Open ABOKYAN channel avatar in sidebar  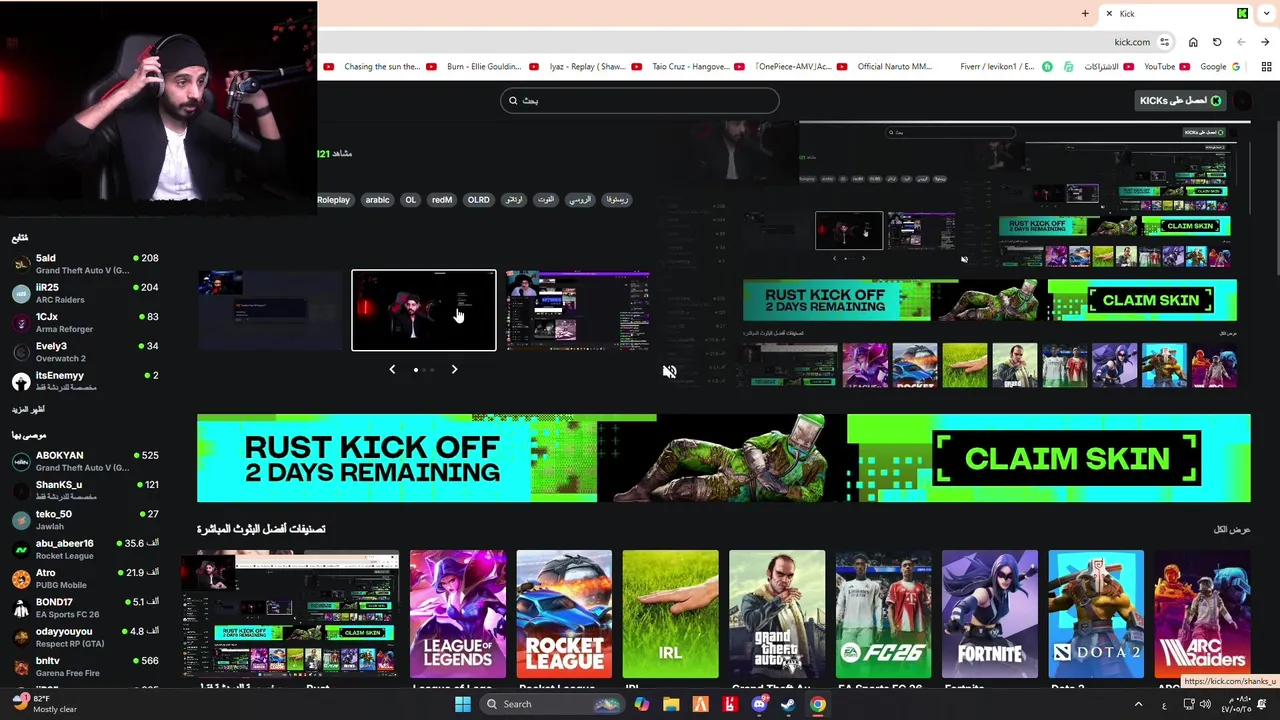pyautogui.click(x=21, y=461)
